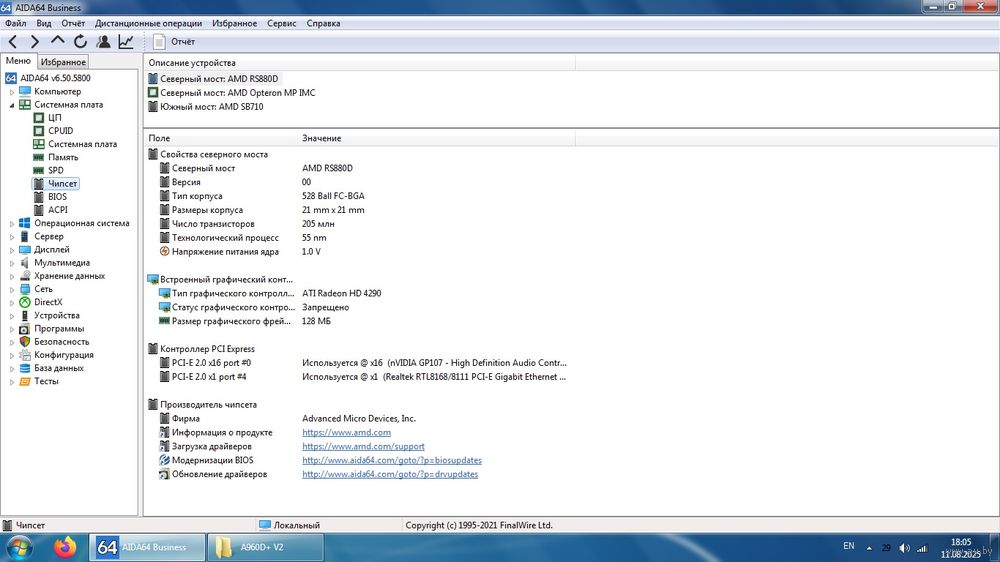Launch Firefox from the taskbar

[x=64, y=547]
